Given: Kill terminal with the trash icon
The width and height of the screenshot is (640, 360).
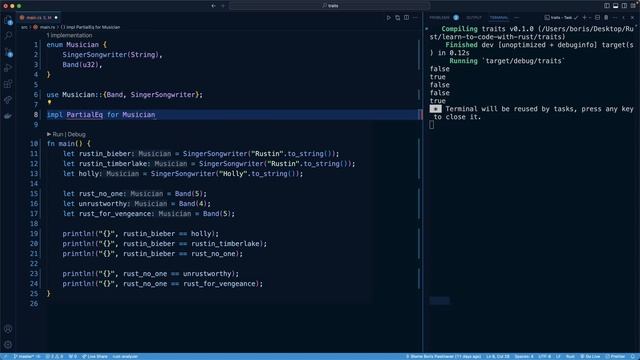Looking at the screenshot, I should 606,18.
